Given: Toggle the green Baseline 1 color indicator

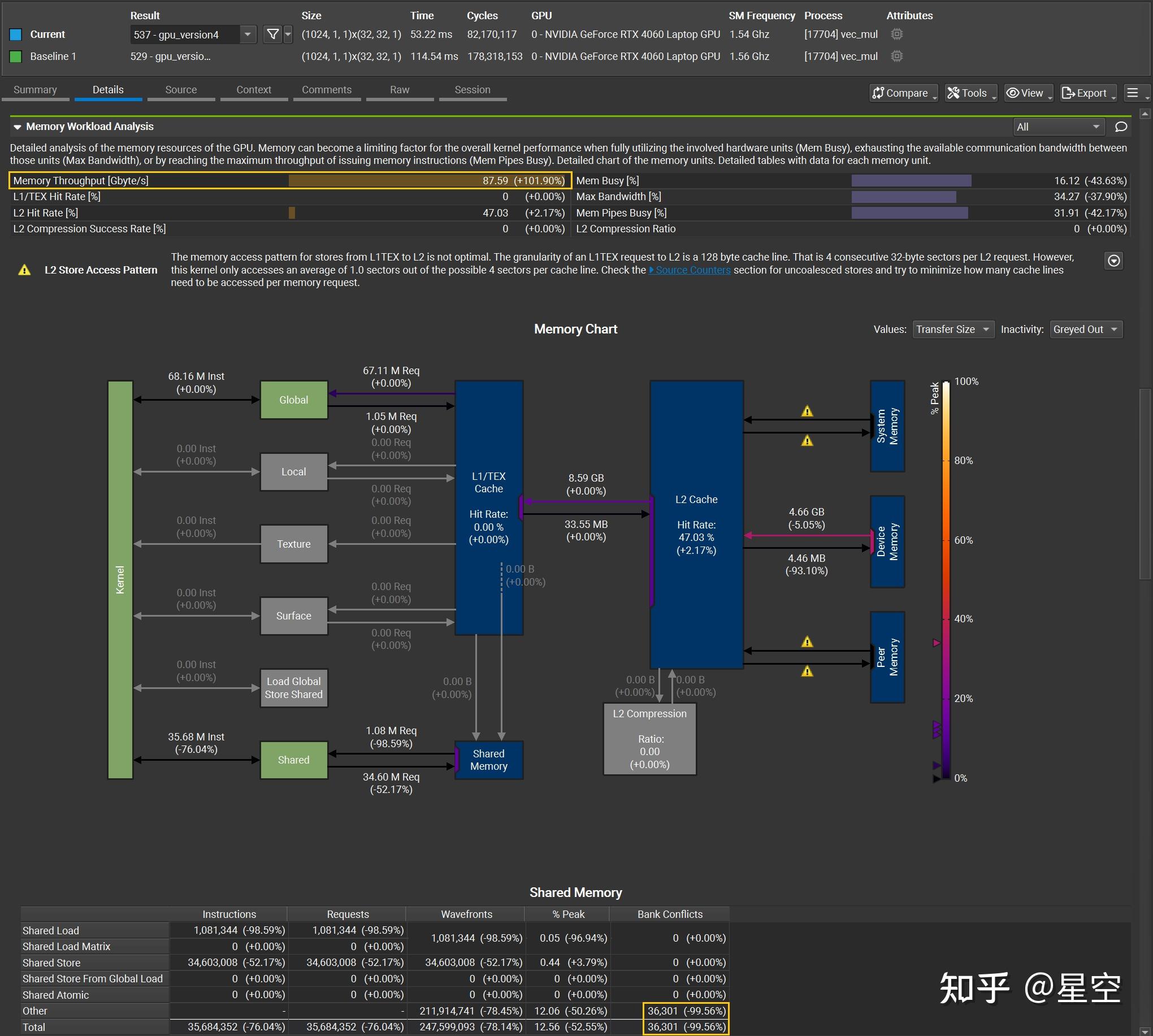Looking at the screenshot, I should click(15, 57).
